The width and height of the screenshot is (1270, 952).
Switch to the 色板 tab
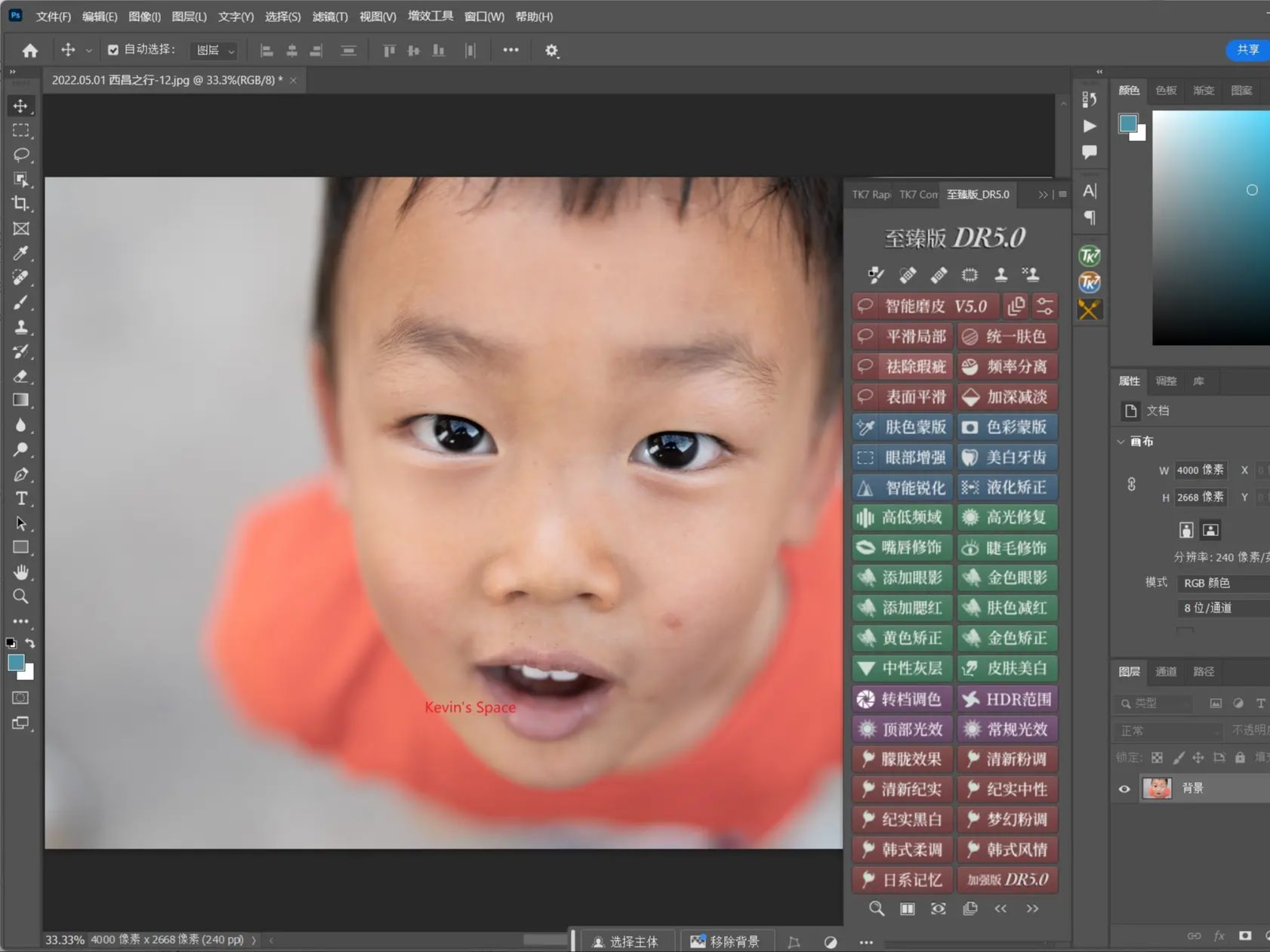tap(1166, 91)
